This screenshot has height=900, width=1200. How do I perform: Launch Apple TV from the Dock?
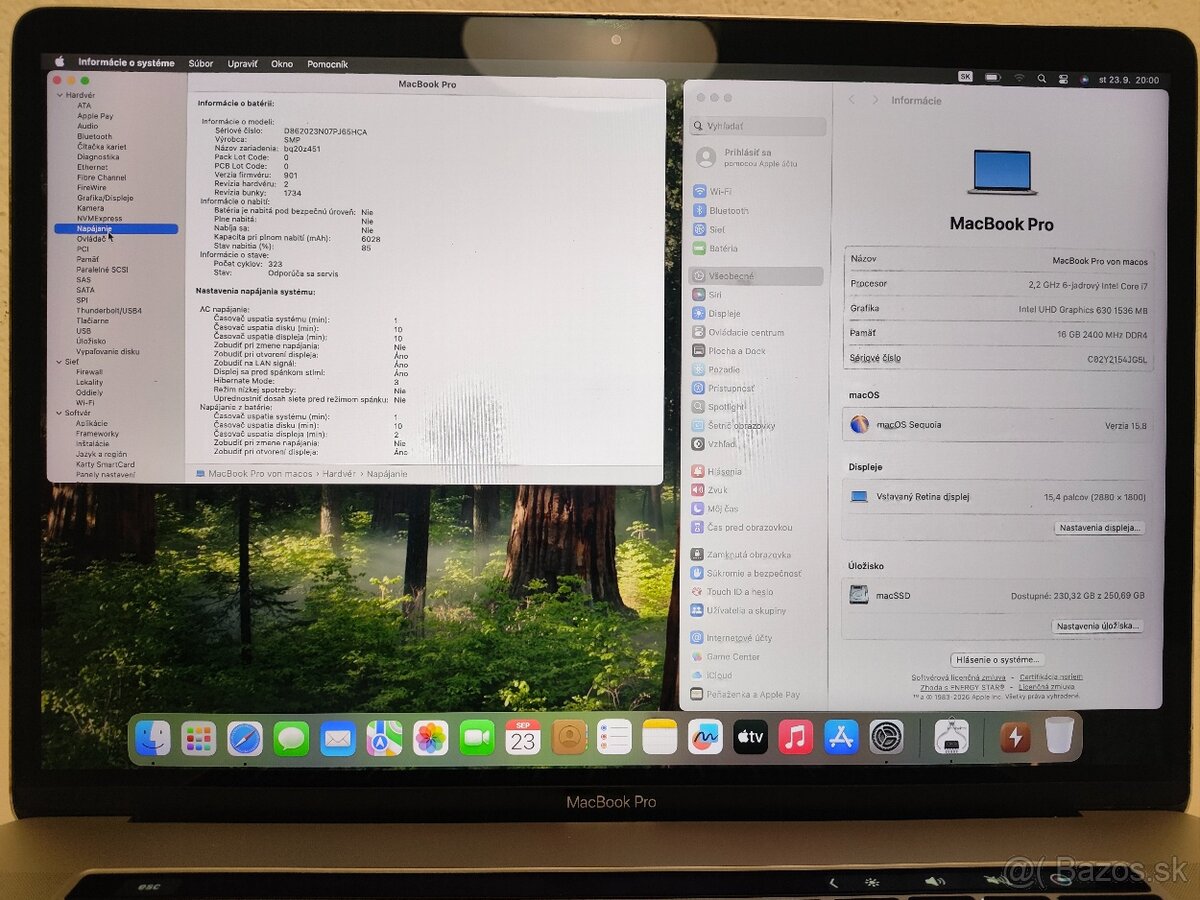pos(750,737)
